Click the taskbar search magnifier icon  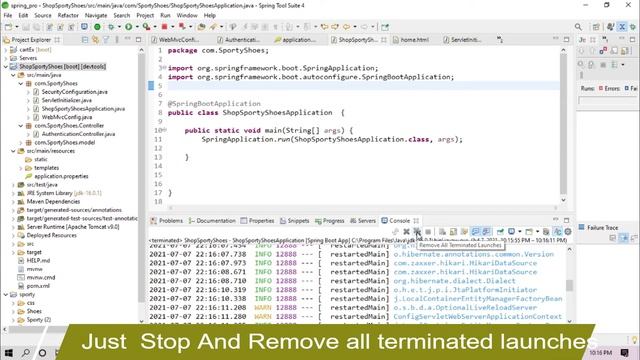pyautogui.click(x=26, y=352)
